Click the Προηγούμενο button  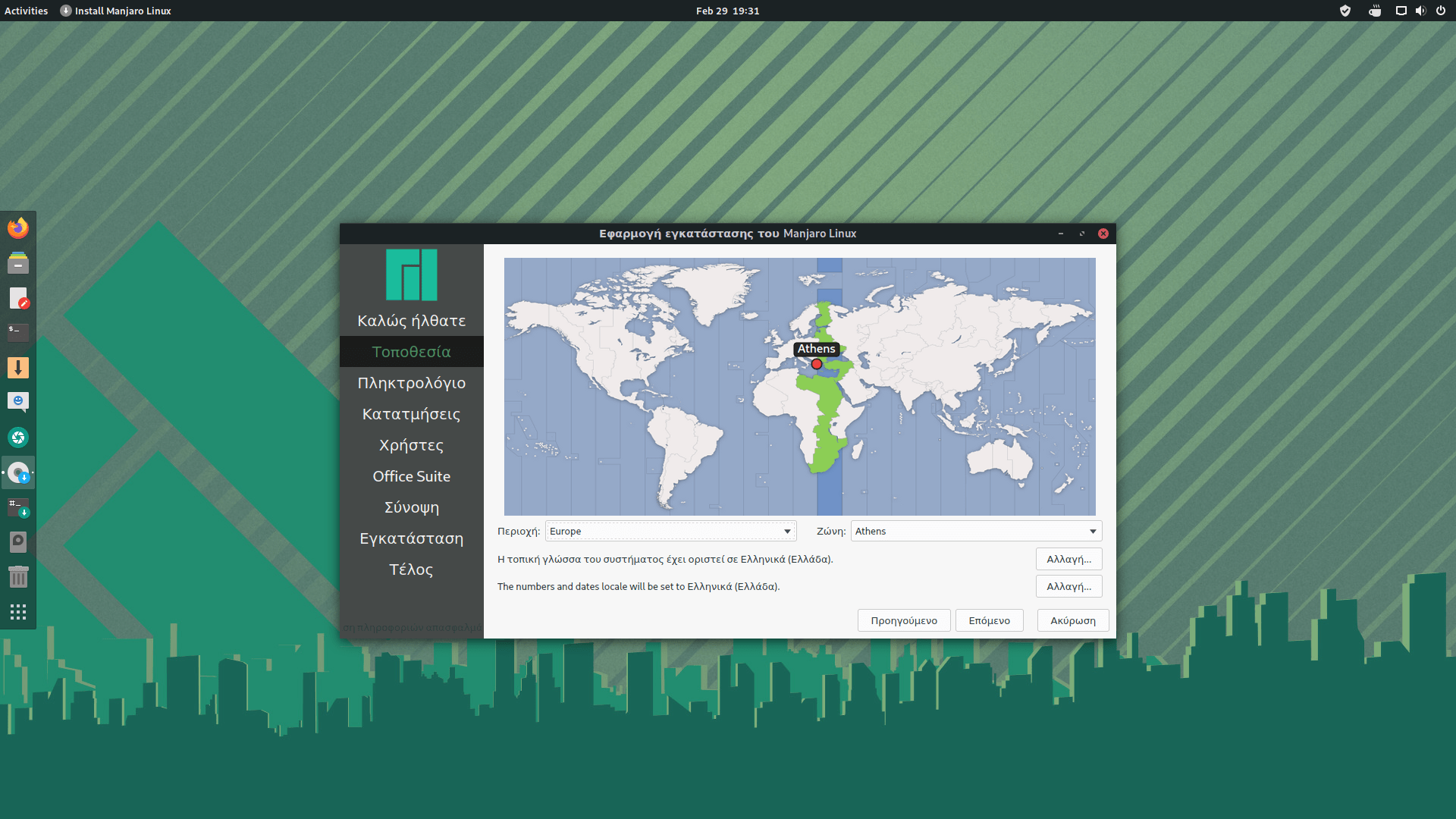click(x=903, y=620)
